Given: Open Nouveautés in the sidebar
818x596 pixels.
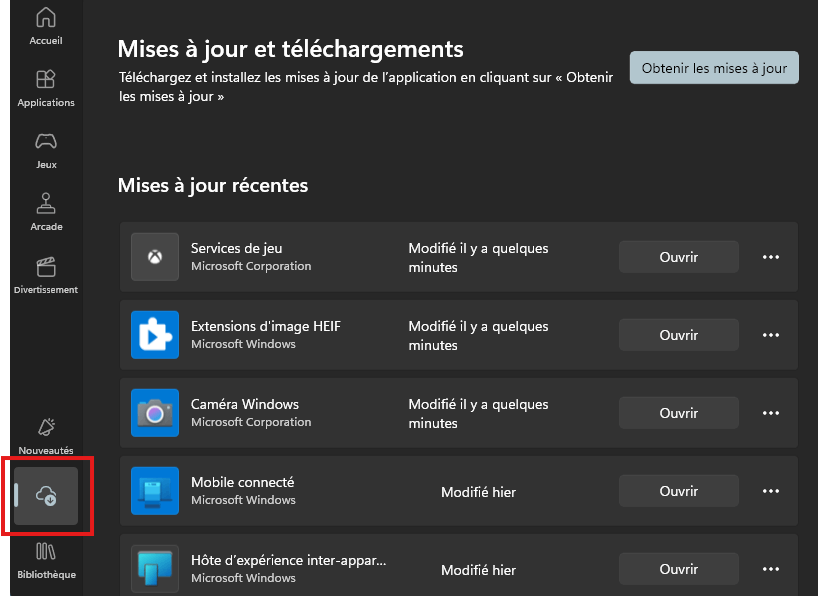Looking at the screenshot, I should pyautogui.click(x=46, y=436).
